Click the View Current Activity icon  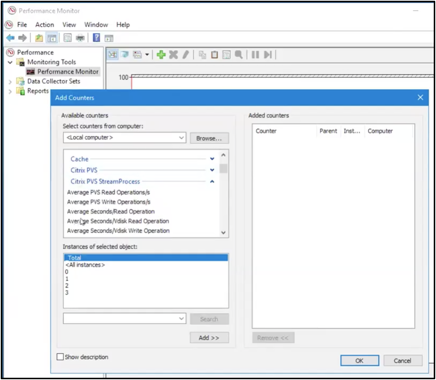coord(113,54)
